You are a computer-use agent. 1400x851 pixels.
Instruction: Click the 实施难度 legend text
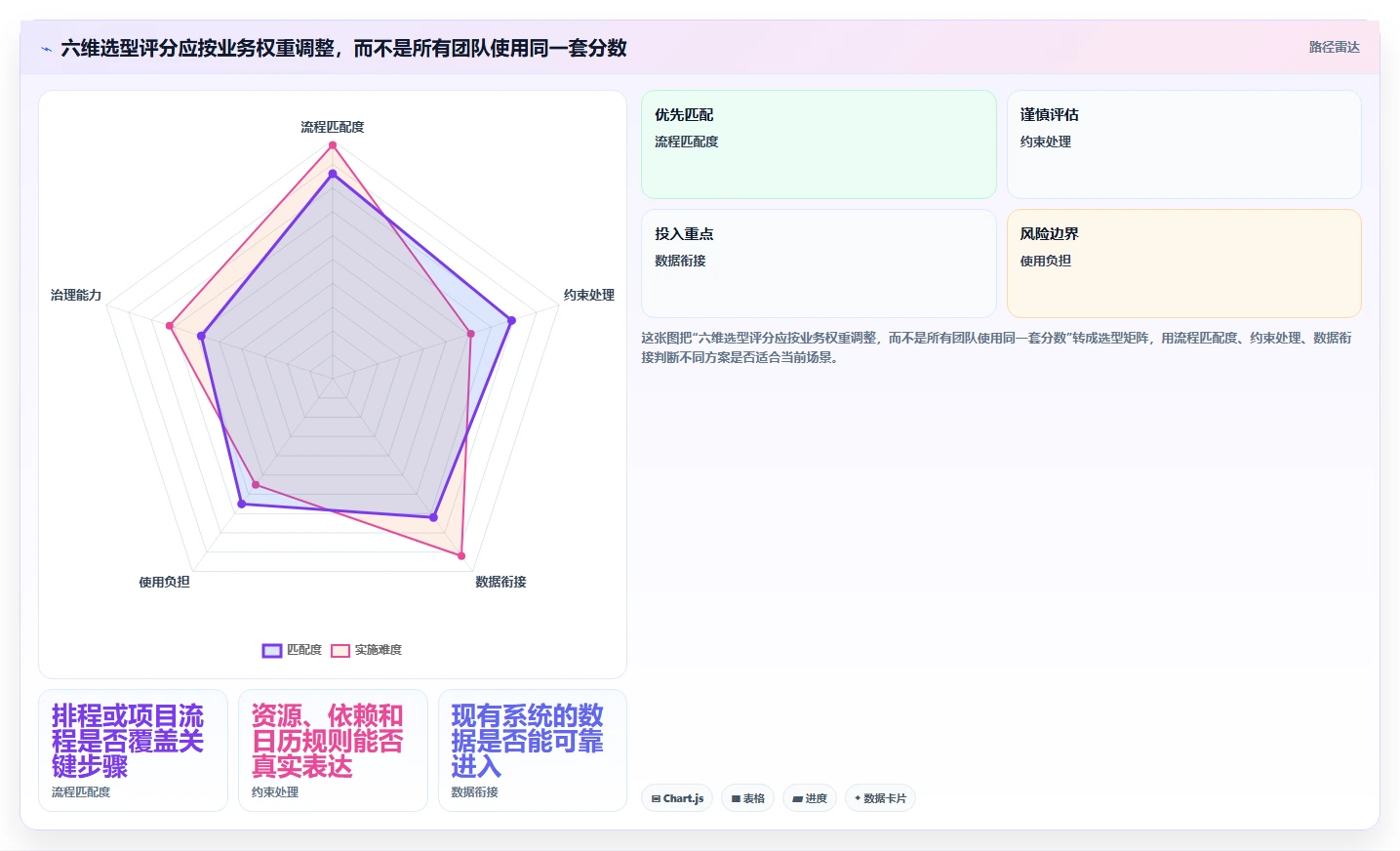point(379,650)
